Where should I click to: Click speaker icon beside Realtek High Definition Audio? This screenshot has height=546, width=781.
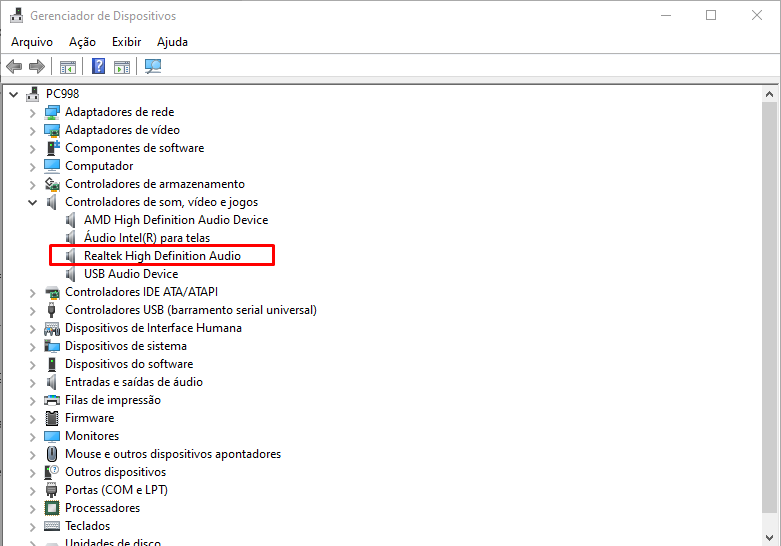(x=71, y=256)
